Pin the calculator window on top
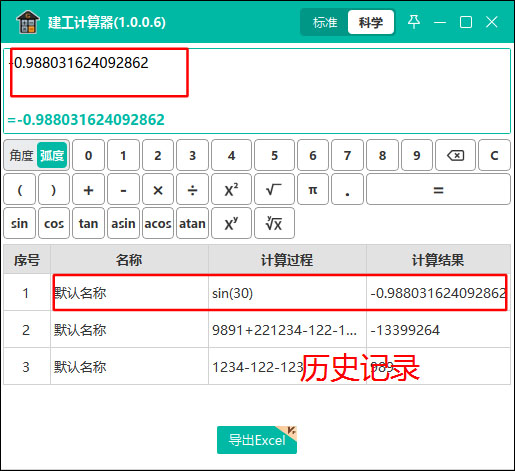 pos(414,22)
